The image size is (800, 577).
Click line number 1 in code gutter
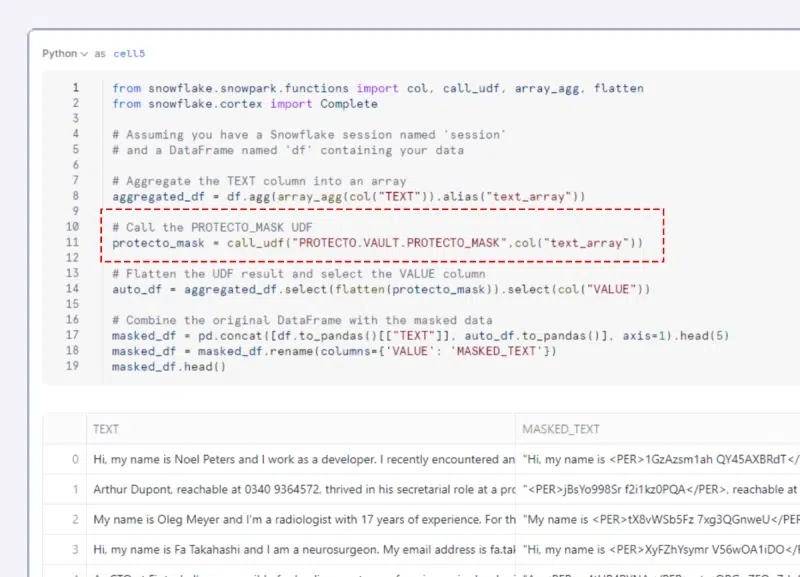click(75, 88)
